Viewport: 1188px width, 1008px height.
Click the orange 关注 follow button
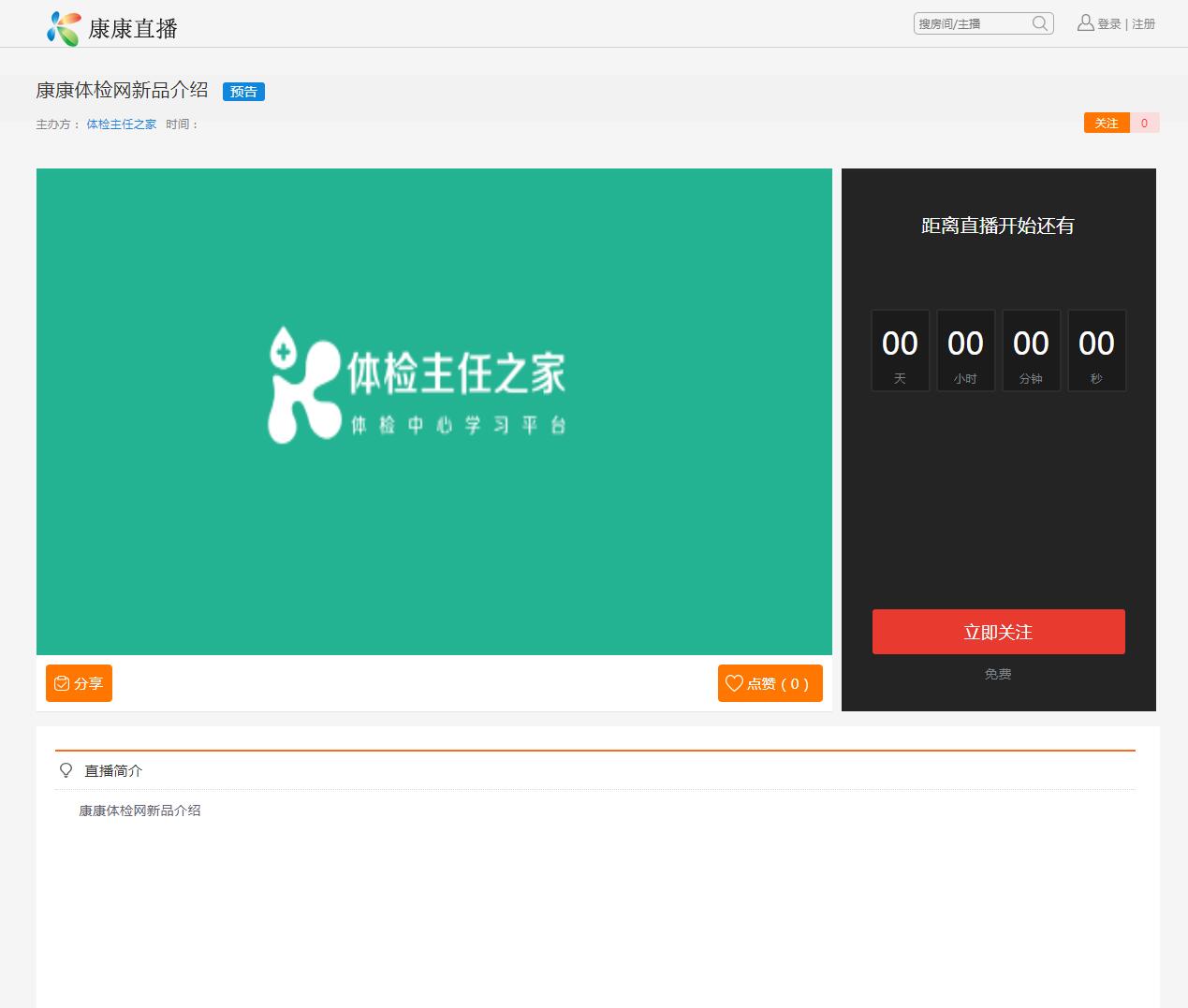point(1107,123)
